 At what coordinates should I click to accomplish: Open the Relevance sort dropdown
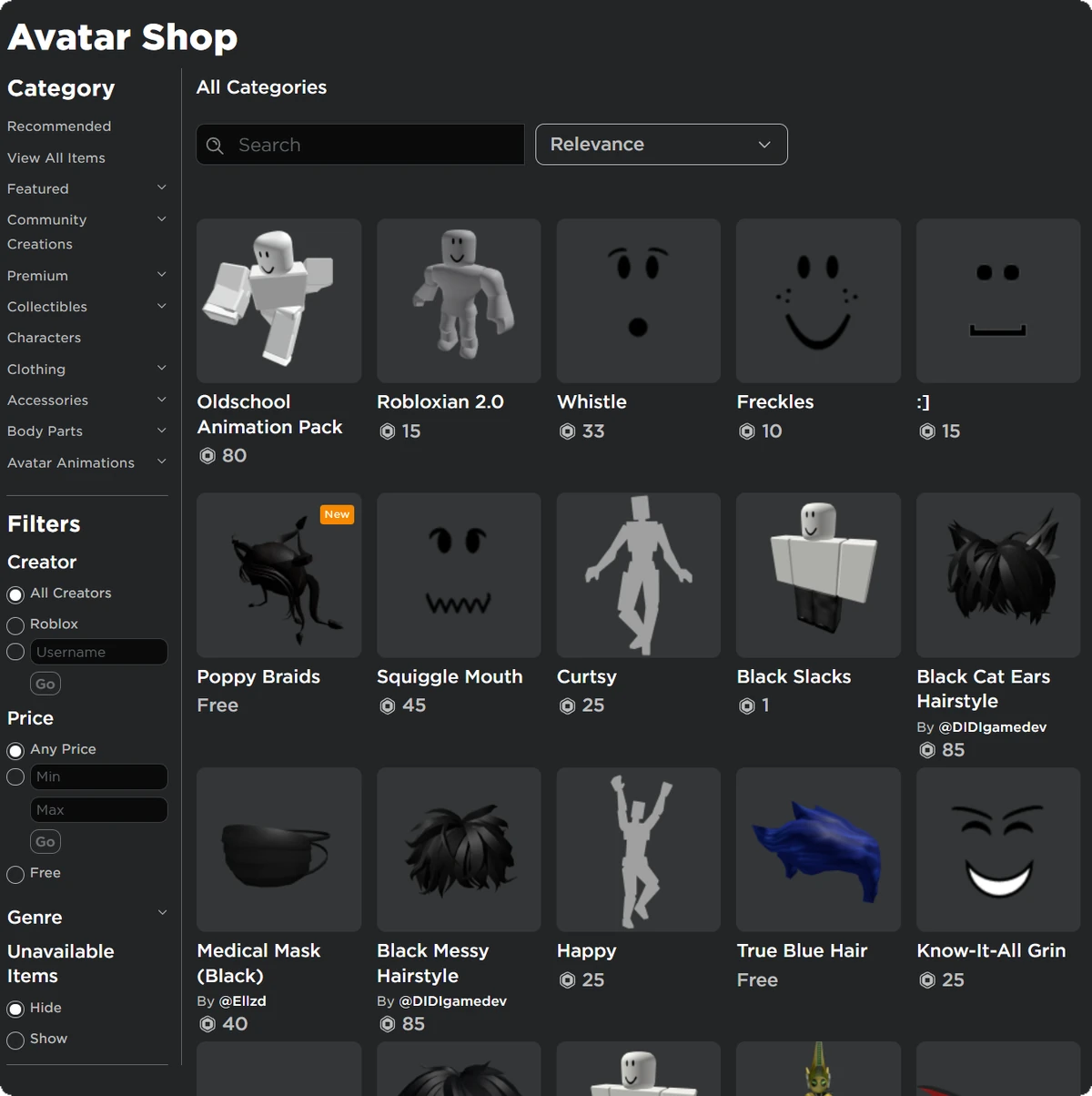[662, 145]
